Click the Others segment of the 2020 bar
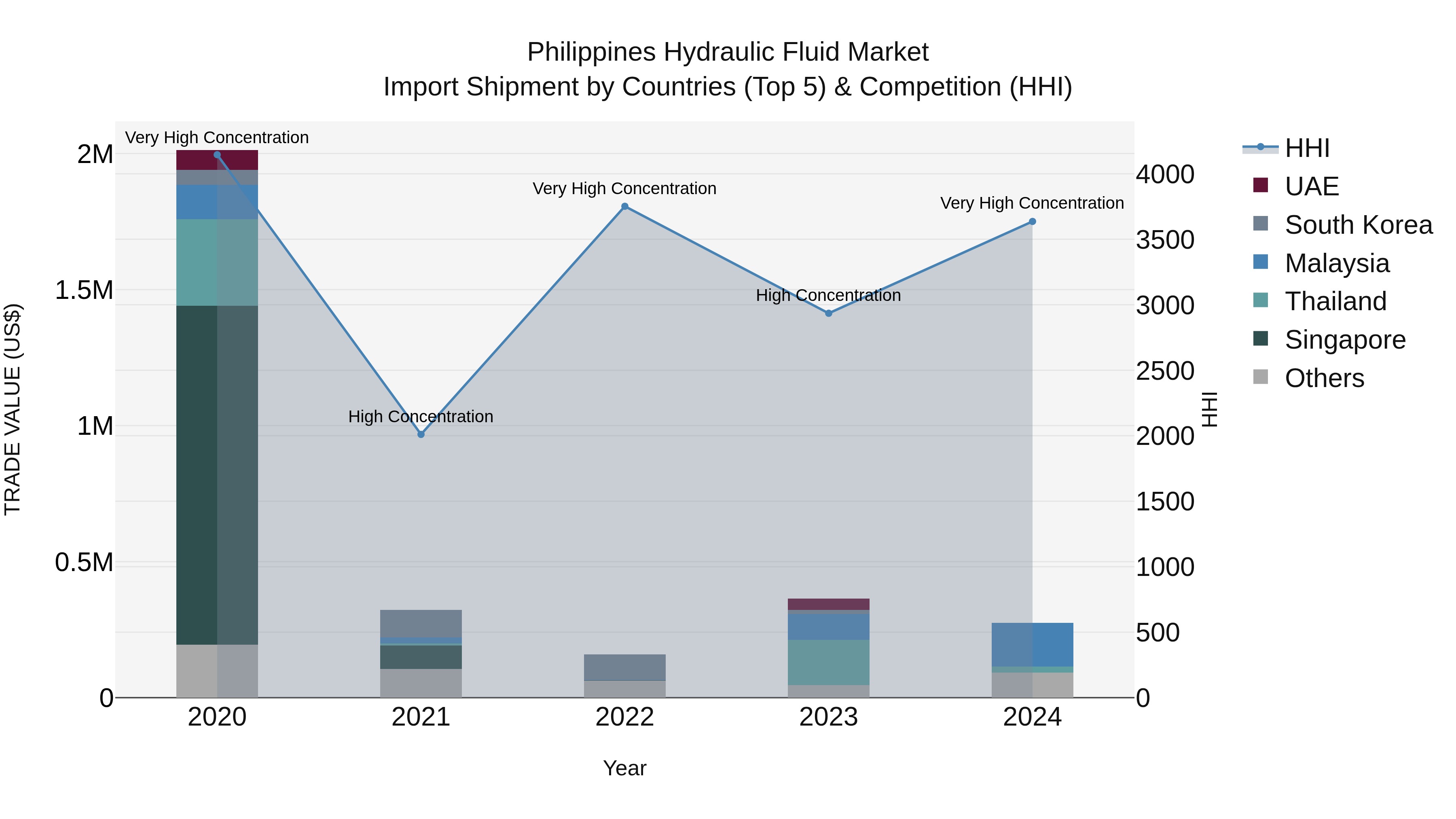The width and height of the screenshot is (1456, 819). tap(217, 671)
